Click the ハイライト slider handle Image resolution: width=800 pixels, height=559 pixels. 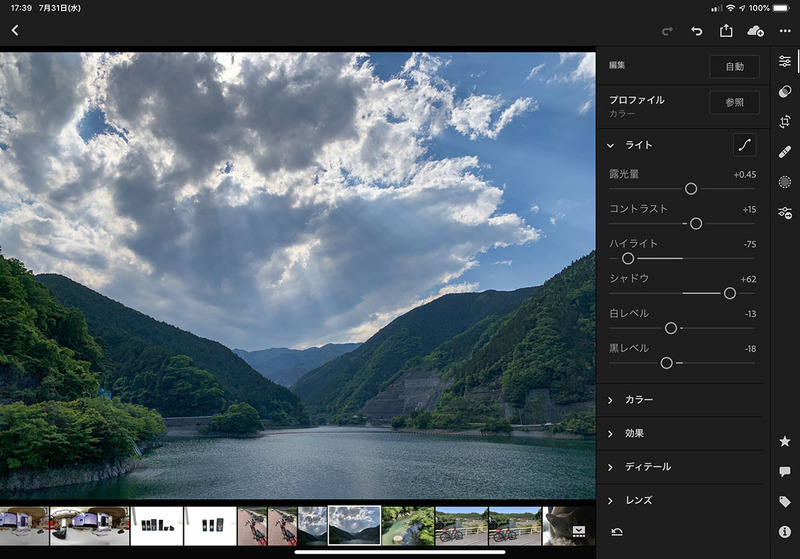[x=628, y=259]
